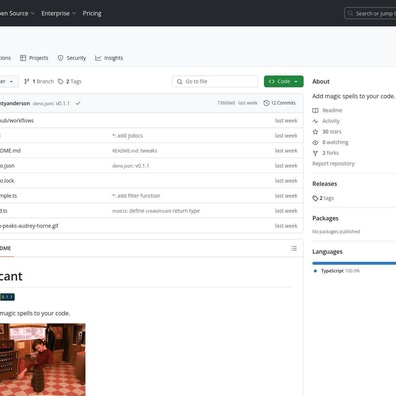
Task: Open 'mod.ts: define createIncant return type' commit
Action: (x=156, y=211)
